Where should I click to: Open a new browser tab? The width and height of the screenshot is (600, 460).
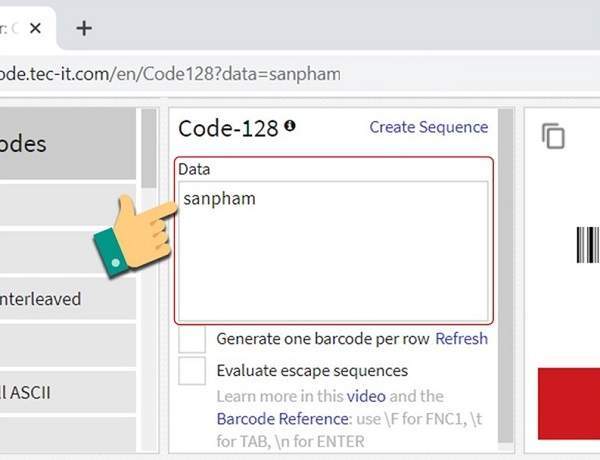84,28
